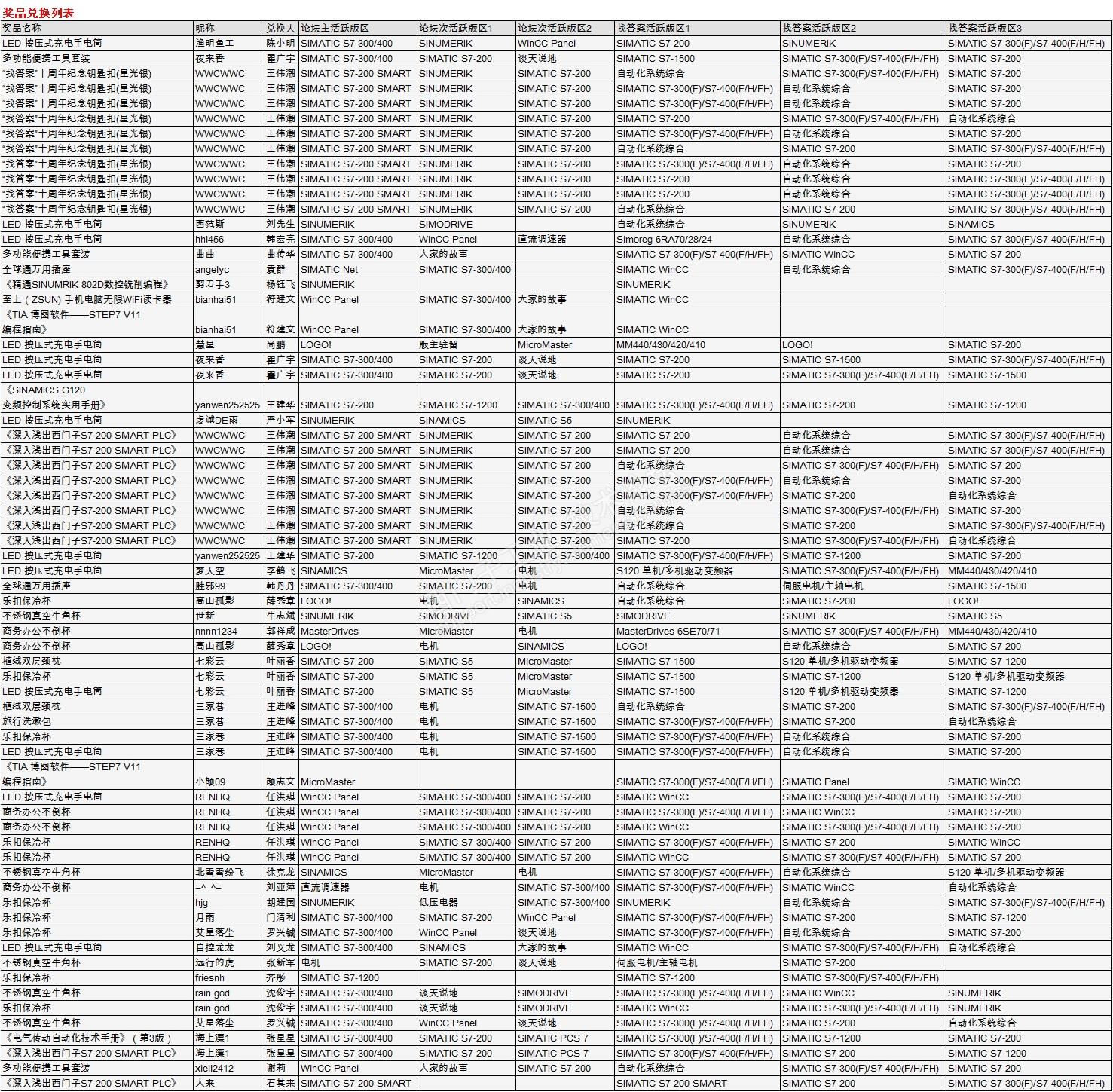Image resolution: width=1113 pixels, height=1092 pixels.
Task: Click the redeemer name 李鹤飞
Action: (x=280, y=570)
